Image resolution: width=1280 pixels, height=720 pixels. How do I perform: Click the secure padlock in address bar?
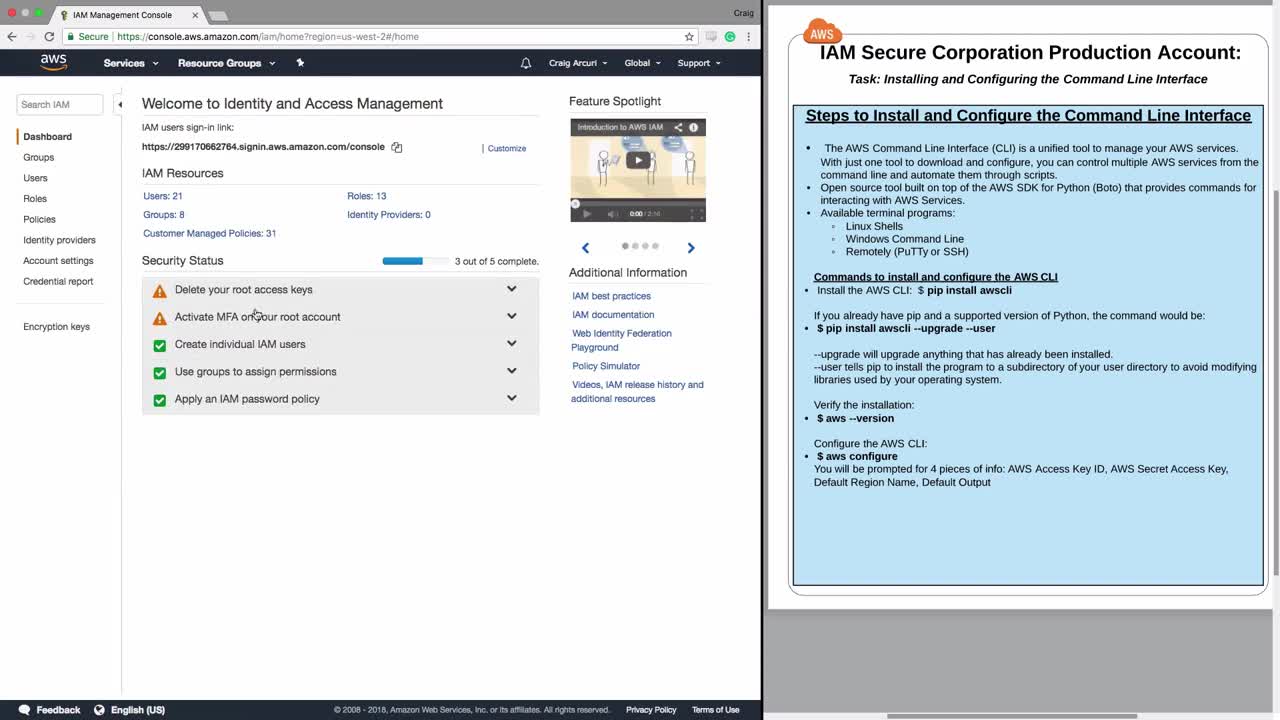[71, 37]
